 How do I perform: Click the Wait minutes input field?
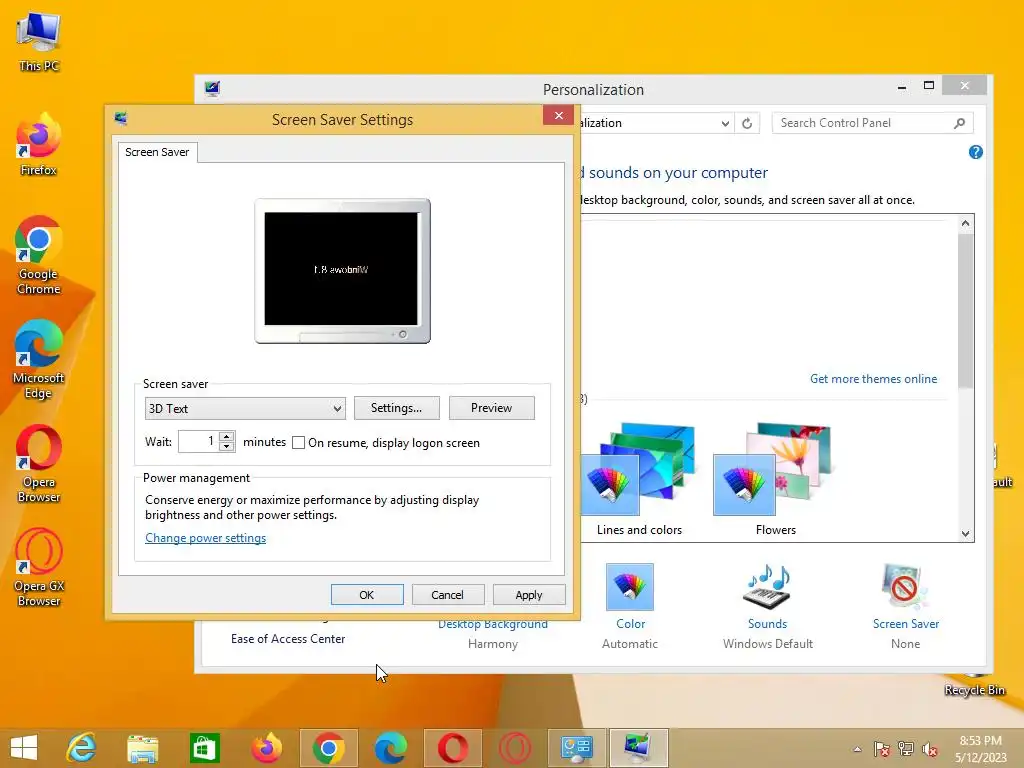199,441
